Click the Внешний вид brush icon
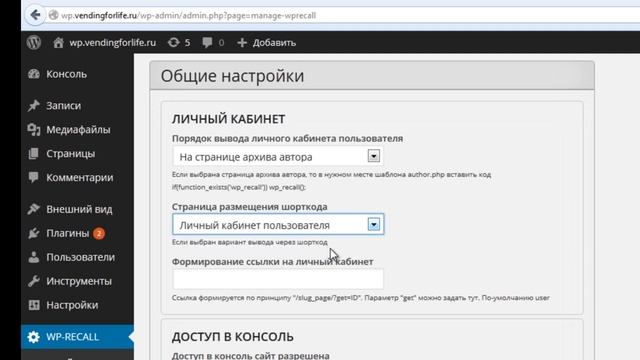640x360 pixels. 34,209
